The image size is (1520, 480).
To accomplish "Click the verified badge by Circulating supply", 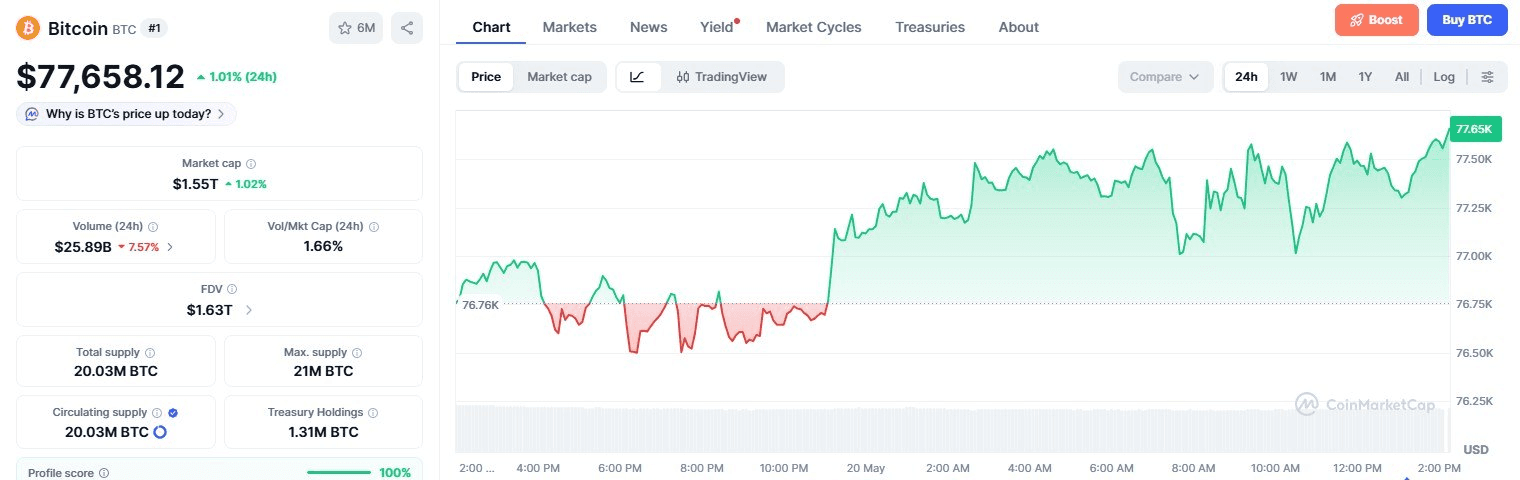I will (x=173, y=412).
